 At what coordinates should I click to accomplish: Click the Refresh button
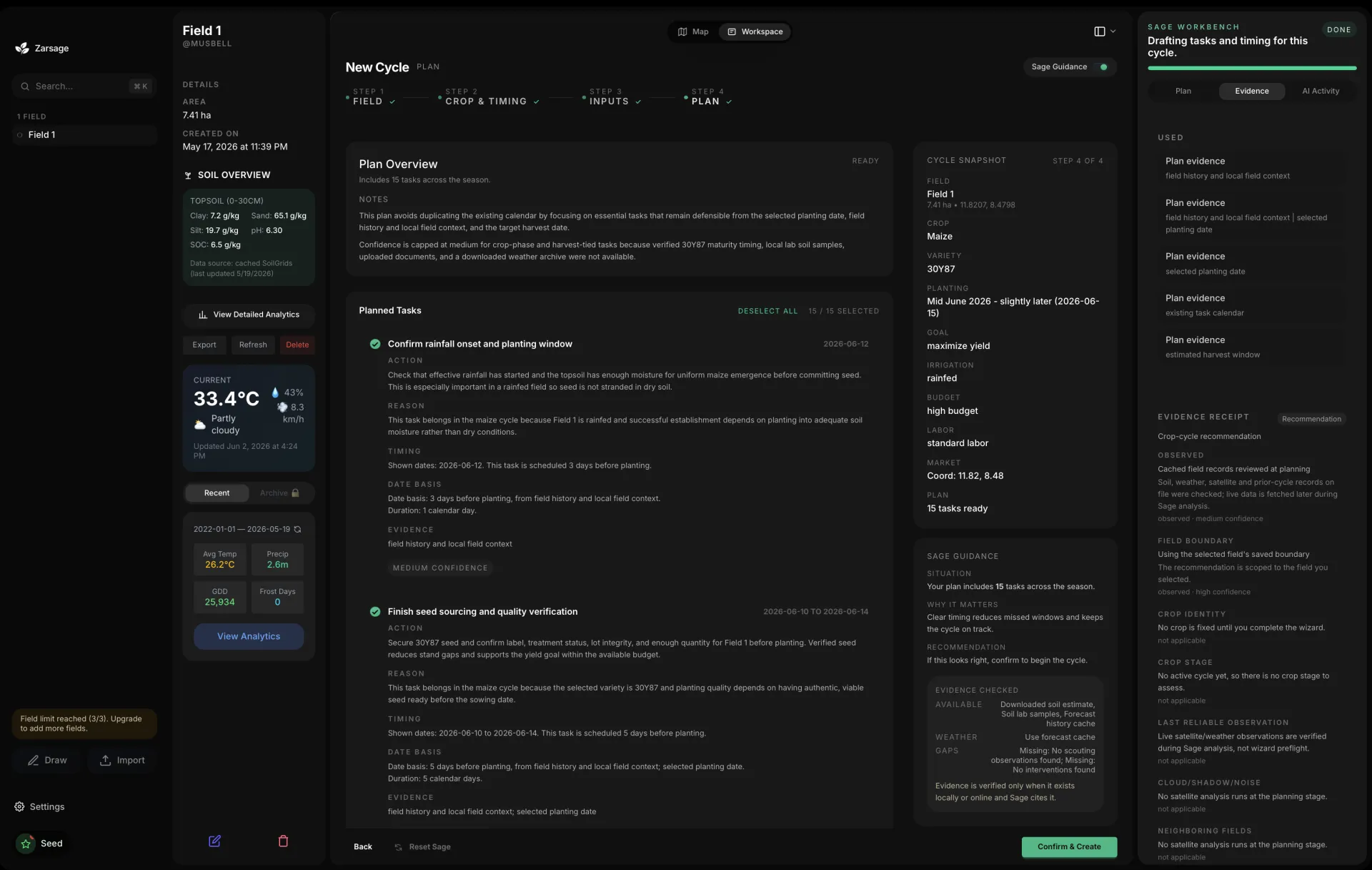pos(253,345)
